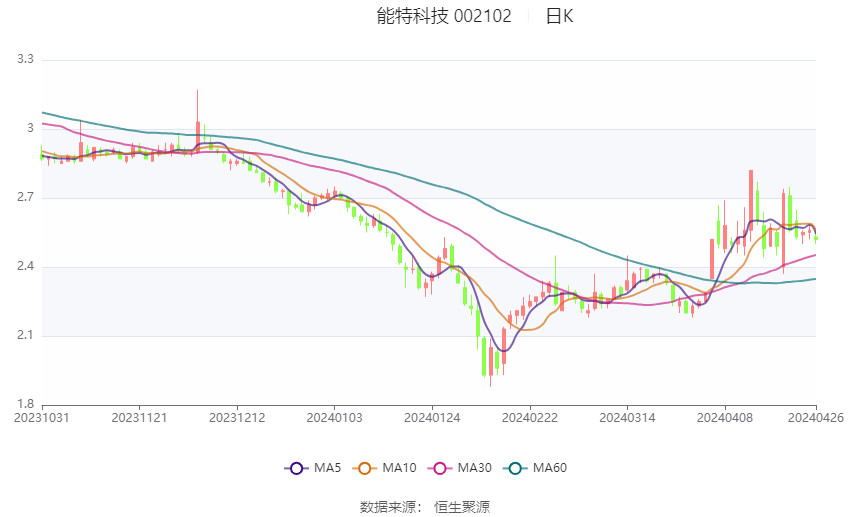This screenshot has width=850, height=517.
Task: Select the 20240222 date axis label
Action: tap(530, 418)
